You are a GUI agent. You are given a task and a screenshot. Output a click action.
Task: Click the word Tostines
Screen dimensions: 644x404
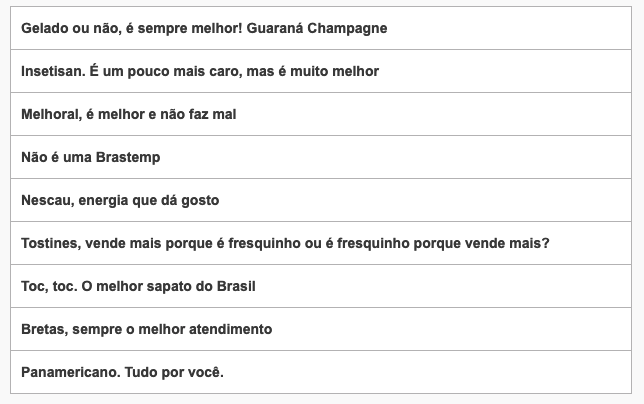(53, 243)
